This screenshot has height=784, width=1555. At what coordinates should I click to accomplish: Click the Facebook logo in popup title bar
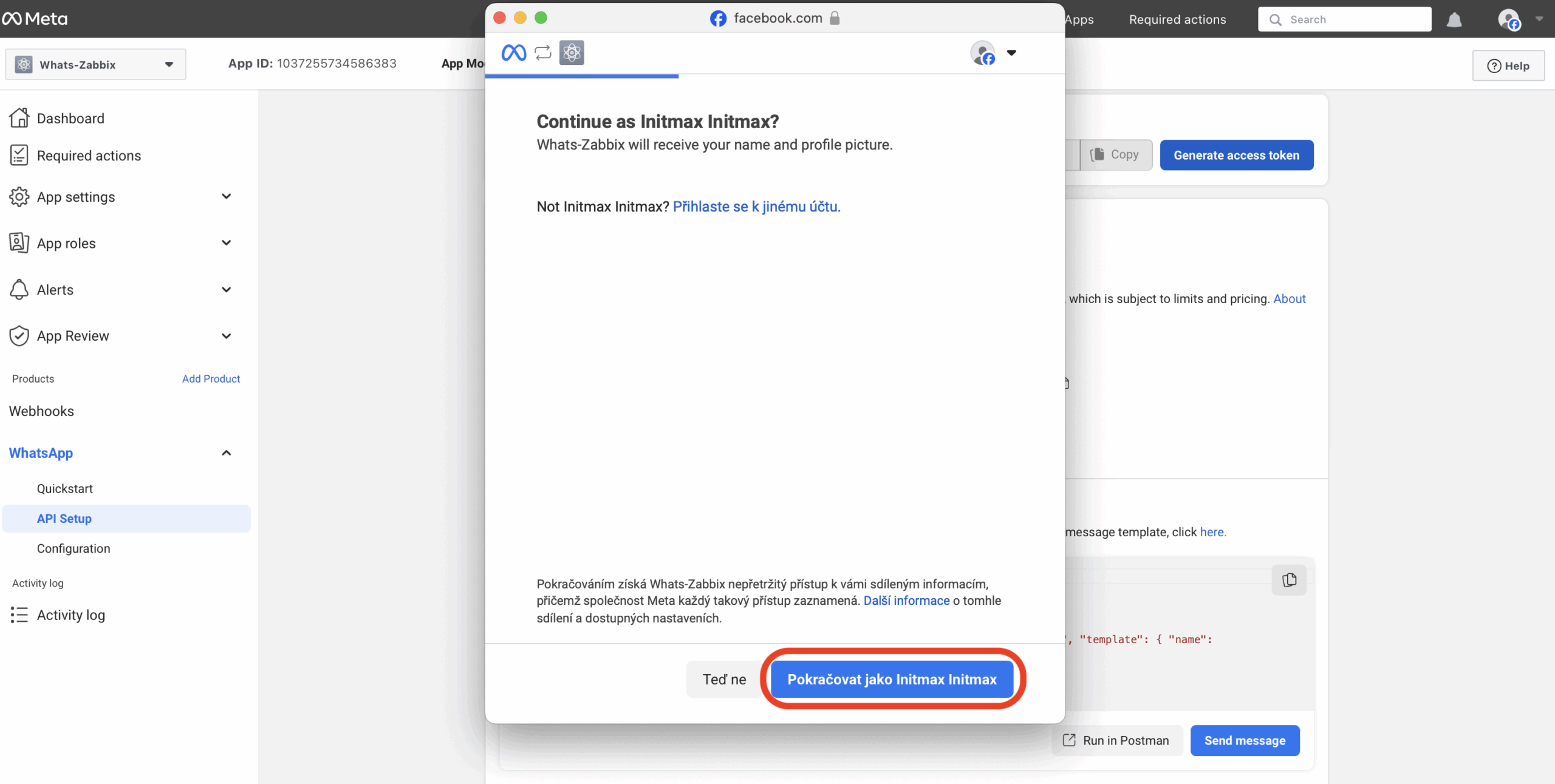point(718,18)
